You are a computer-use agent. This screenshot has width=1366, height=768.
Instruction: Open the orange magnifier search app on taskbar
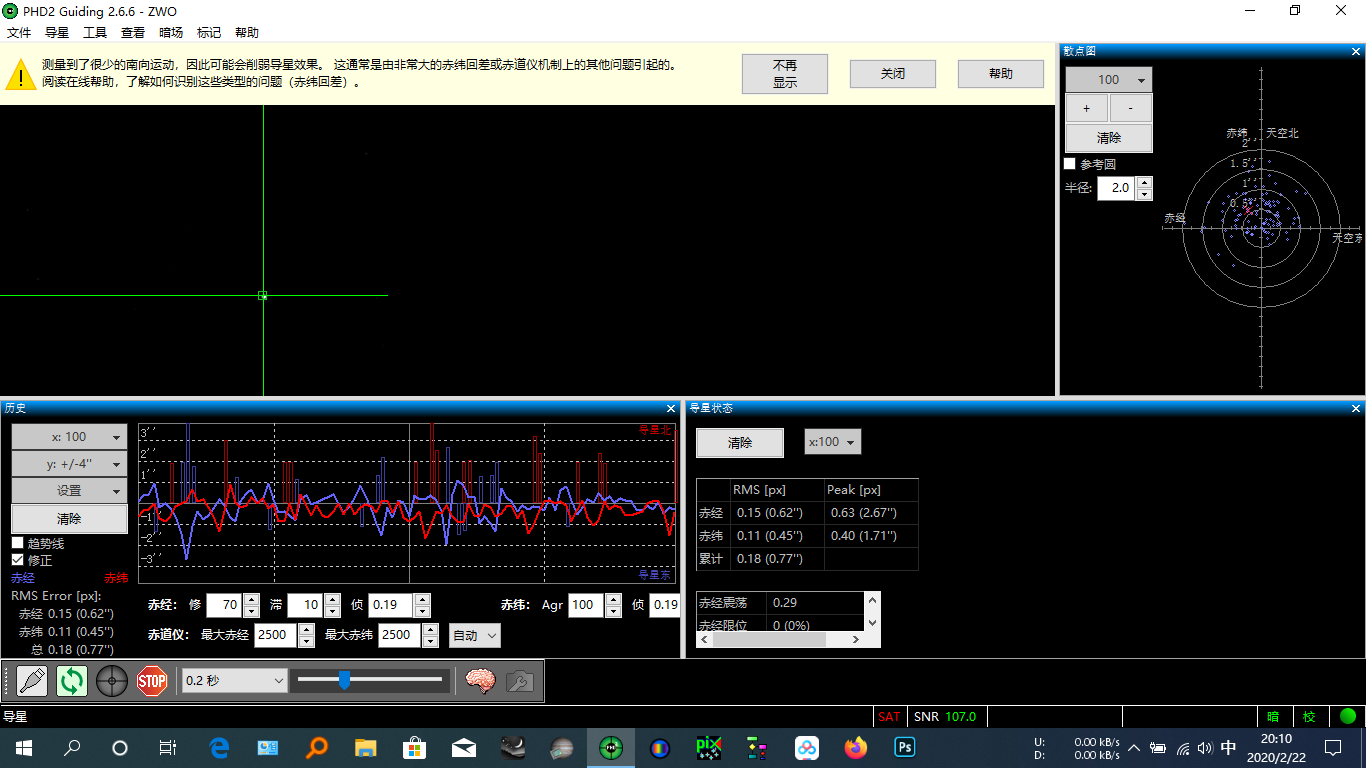[317, 747]
